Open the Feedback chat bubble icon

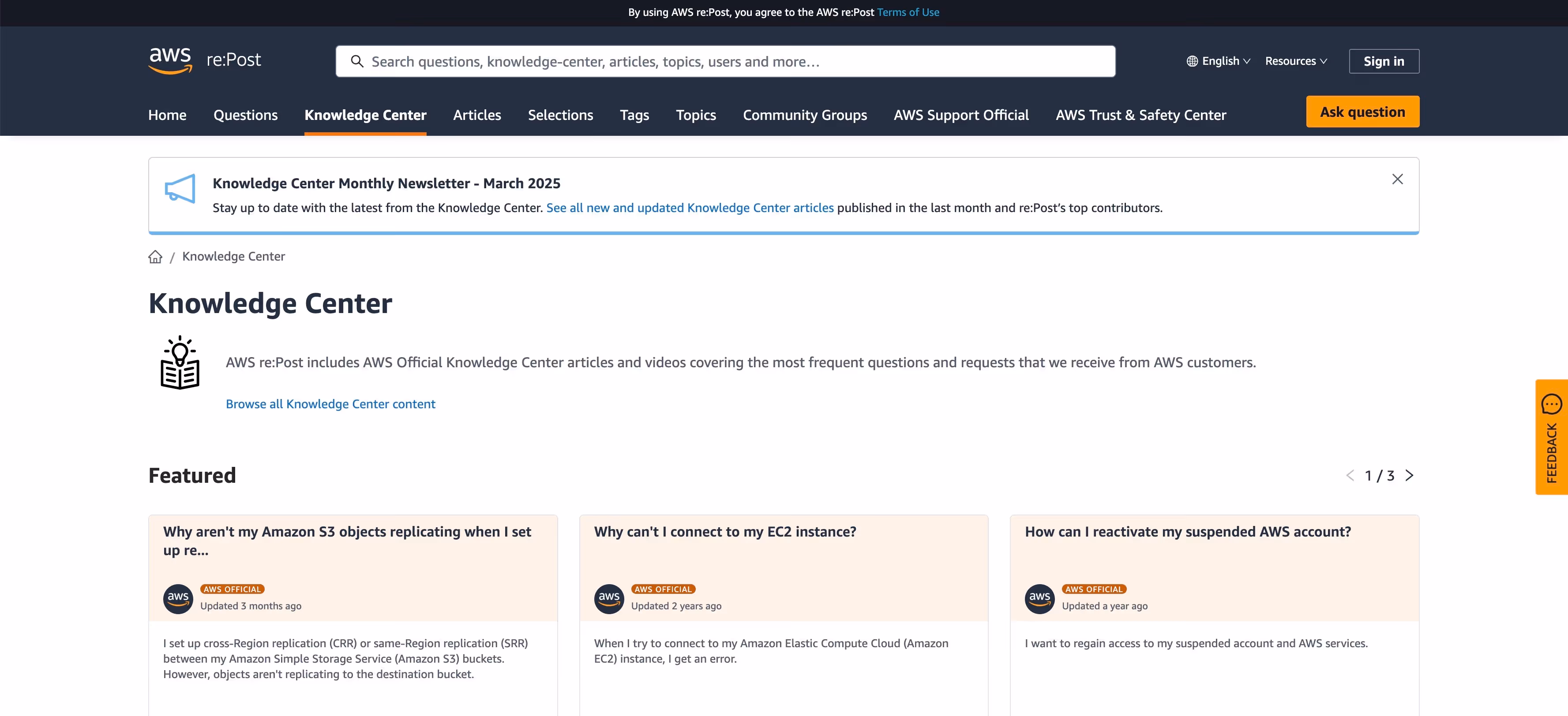point(1552,404)
